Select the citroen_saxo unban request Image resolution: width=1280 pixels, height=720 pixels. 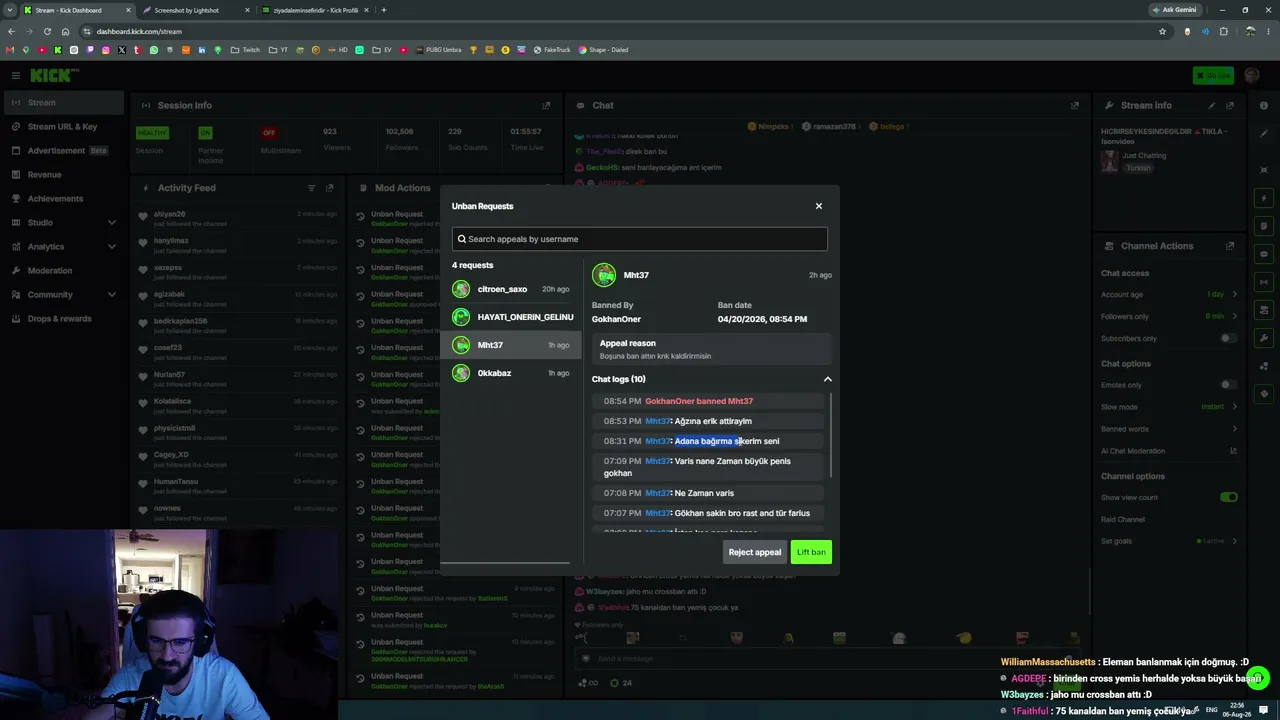511,289
